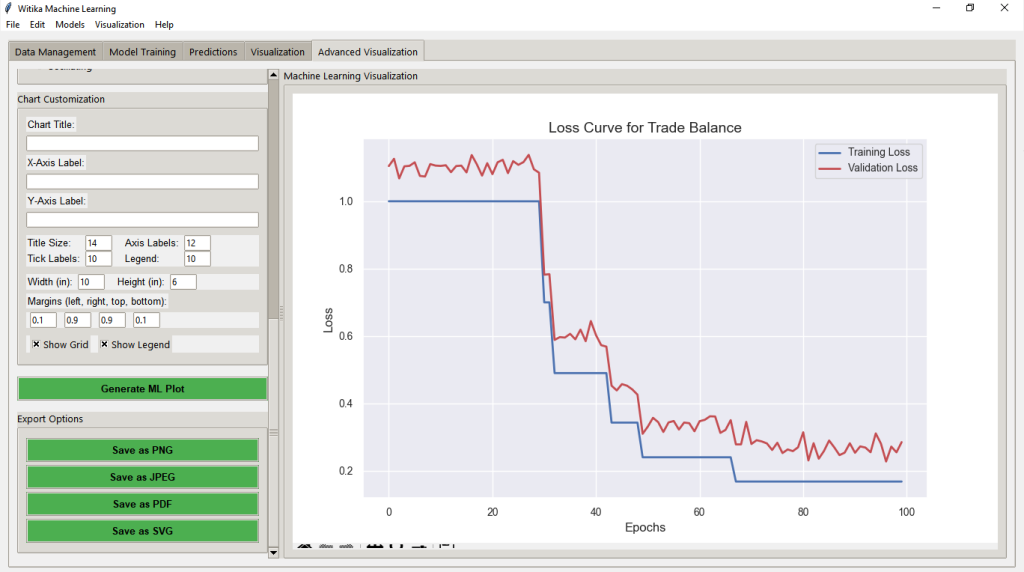Screen dimensions: 1024x572
Task: Open the Help menu
Action: coord(164,25)
